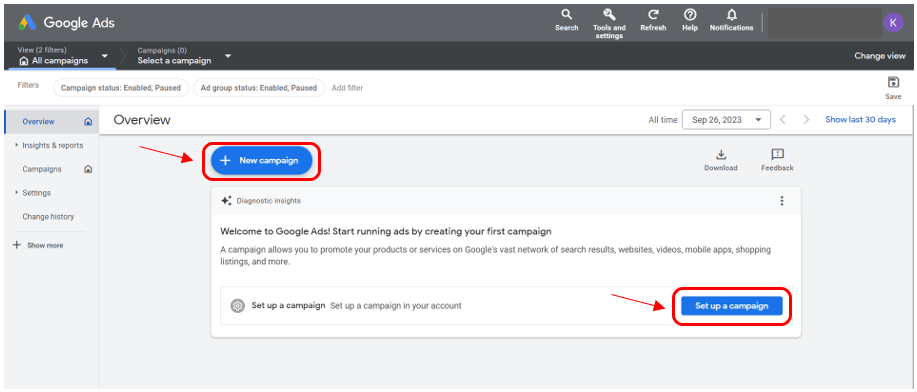The image size is (917, 392).
Task: Click the Save filters icon
Action: (893, 82)
